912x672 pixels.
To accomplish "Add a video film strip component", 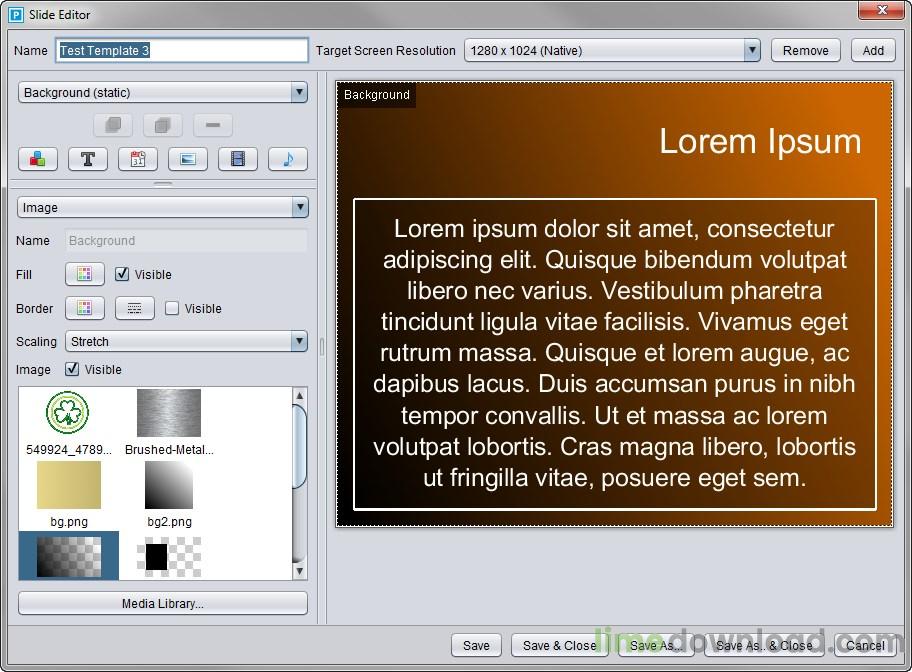I will 238,159.
